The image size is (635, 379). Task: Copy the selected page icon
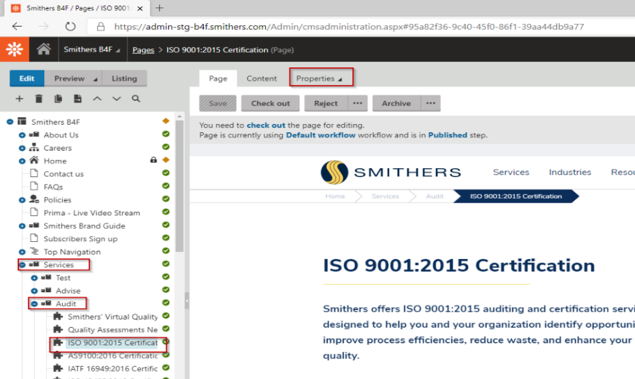[x=58, y=98]
